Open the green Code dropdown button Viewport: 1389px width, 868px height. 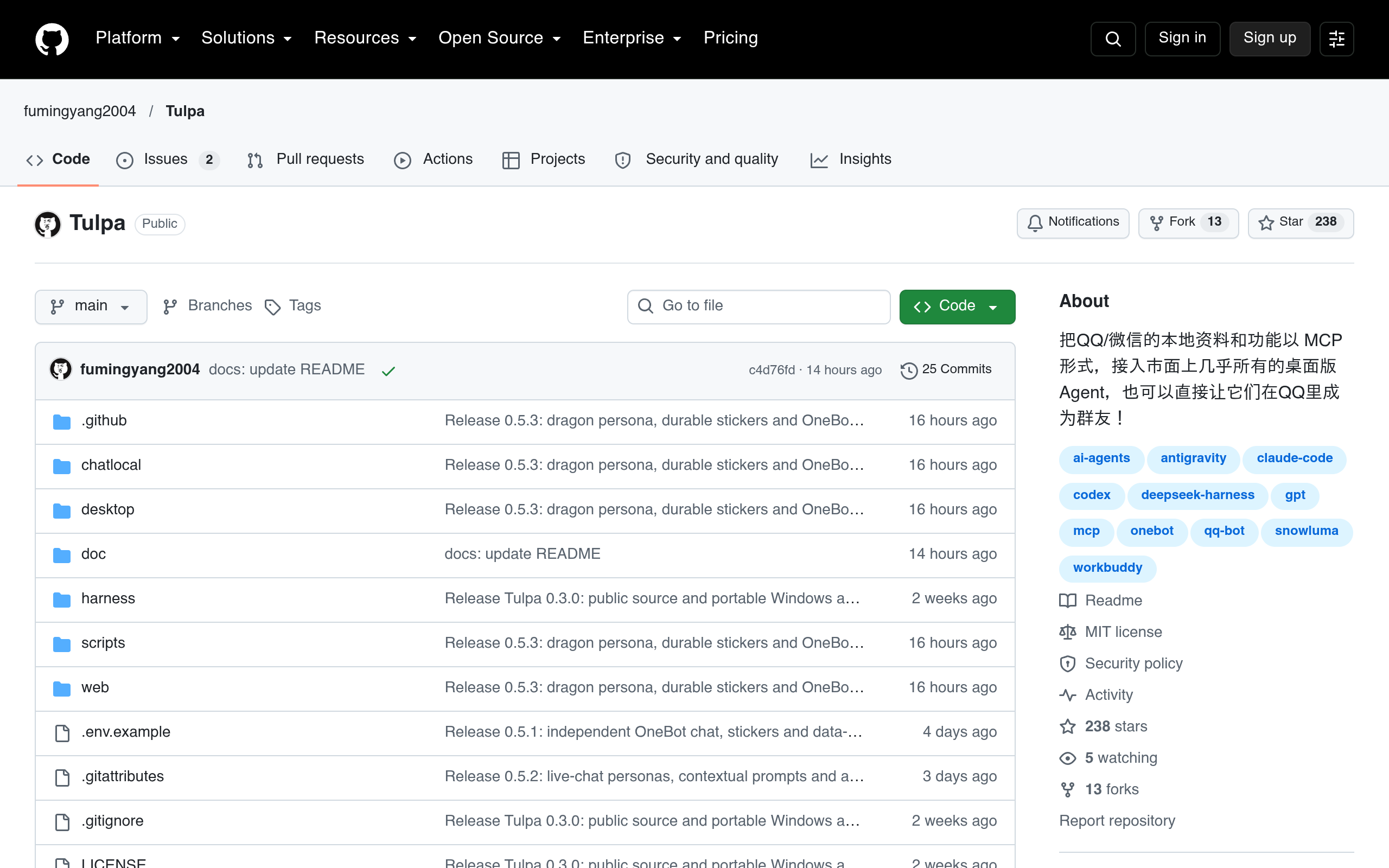pos(957,307)
